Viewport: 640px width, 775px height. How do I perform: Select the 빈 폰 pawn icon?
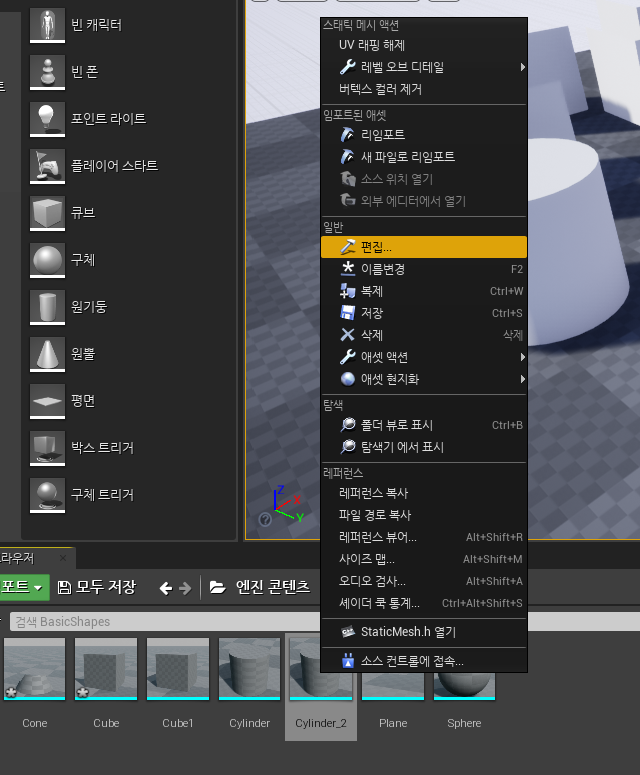[47, 71]
